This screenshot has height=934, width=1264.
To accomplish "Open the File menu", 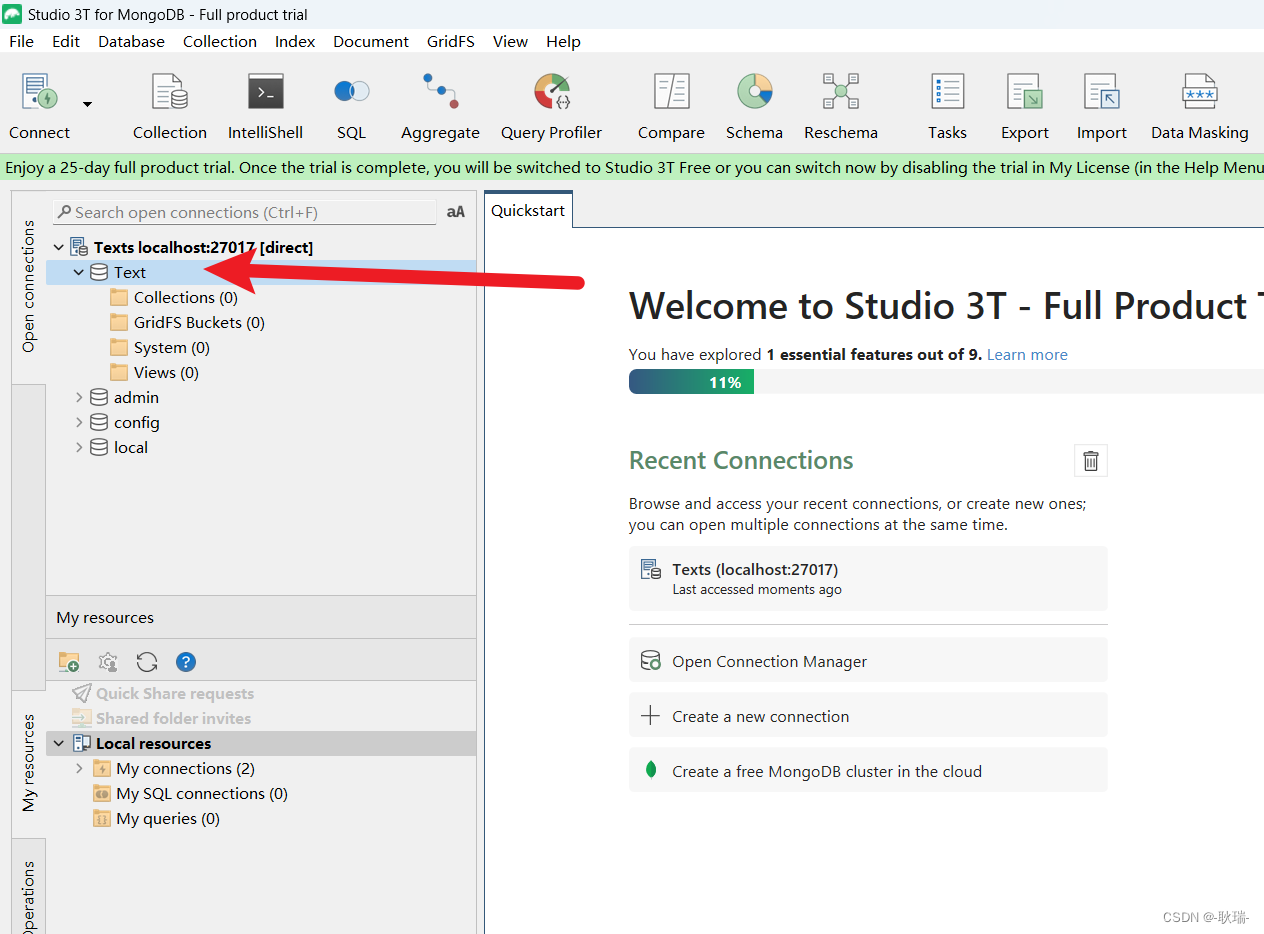I will (x=21, y=41).
